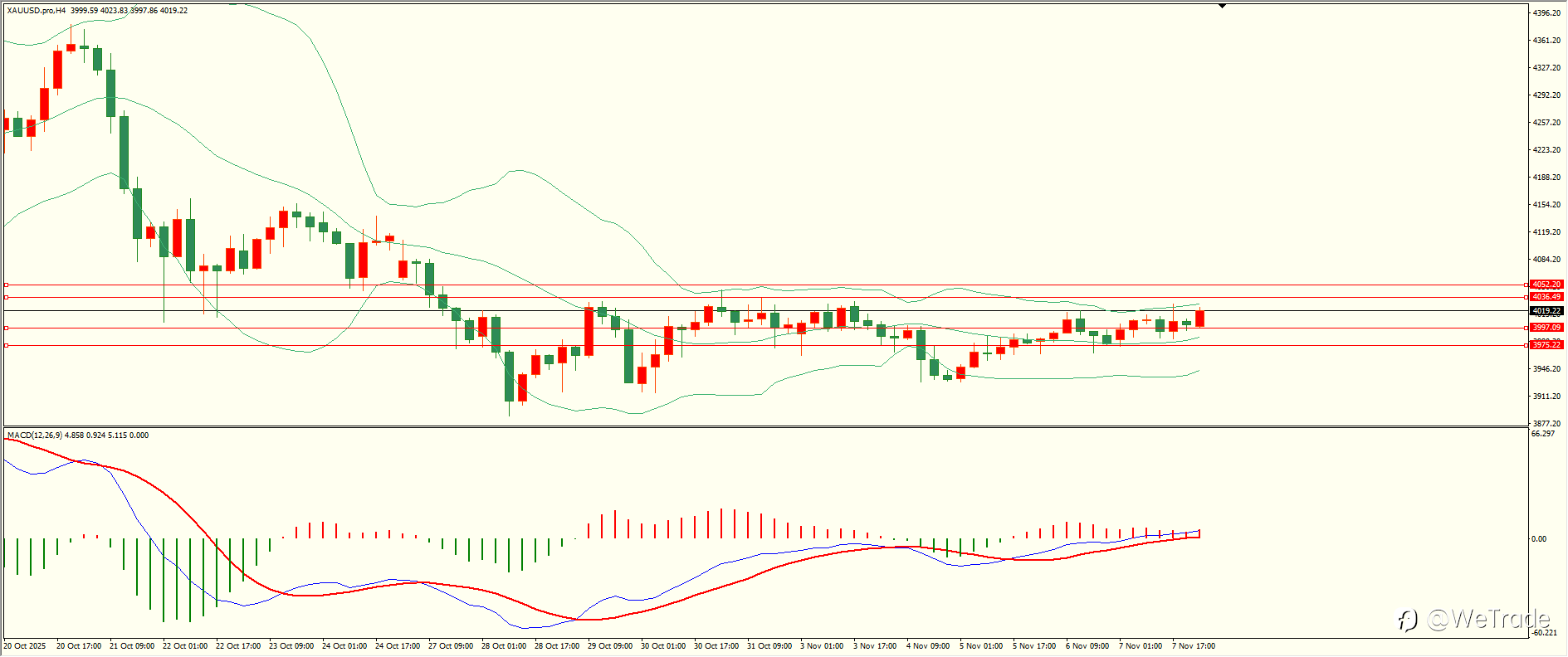Click the 3 Nov 01:00 date label

822,646
